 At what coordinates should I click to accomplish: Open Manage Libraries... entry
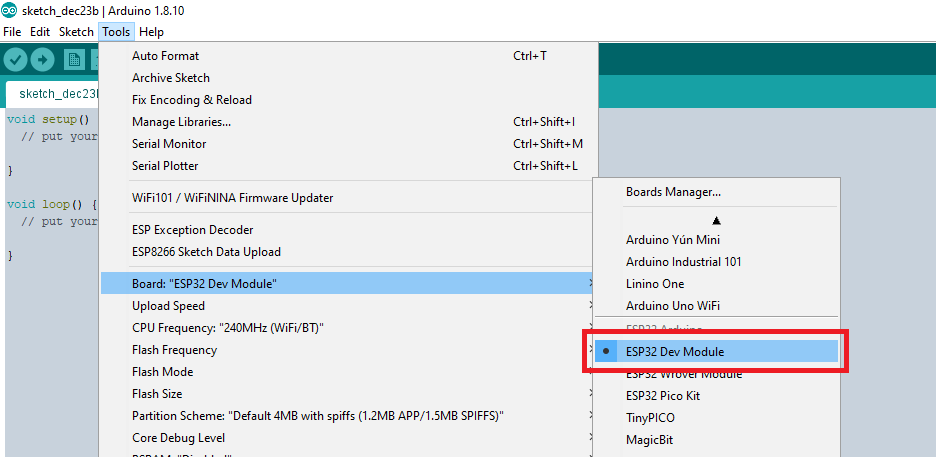pos(349,122)
